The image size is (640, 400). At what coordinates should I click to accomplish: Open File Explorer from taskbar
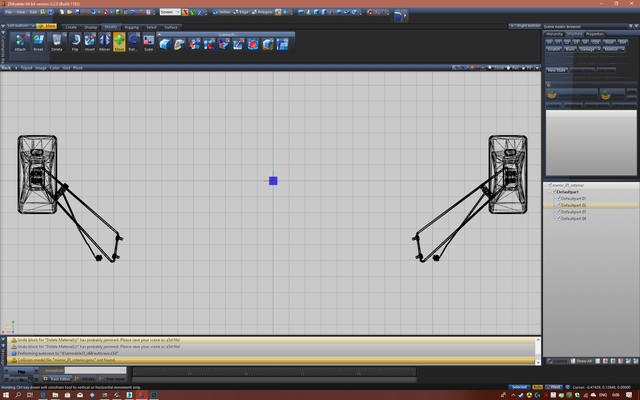tap(55, 395)
